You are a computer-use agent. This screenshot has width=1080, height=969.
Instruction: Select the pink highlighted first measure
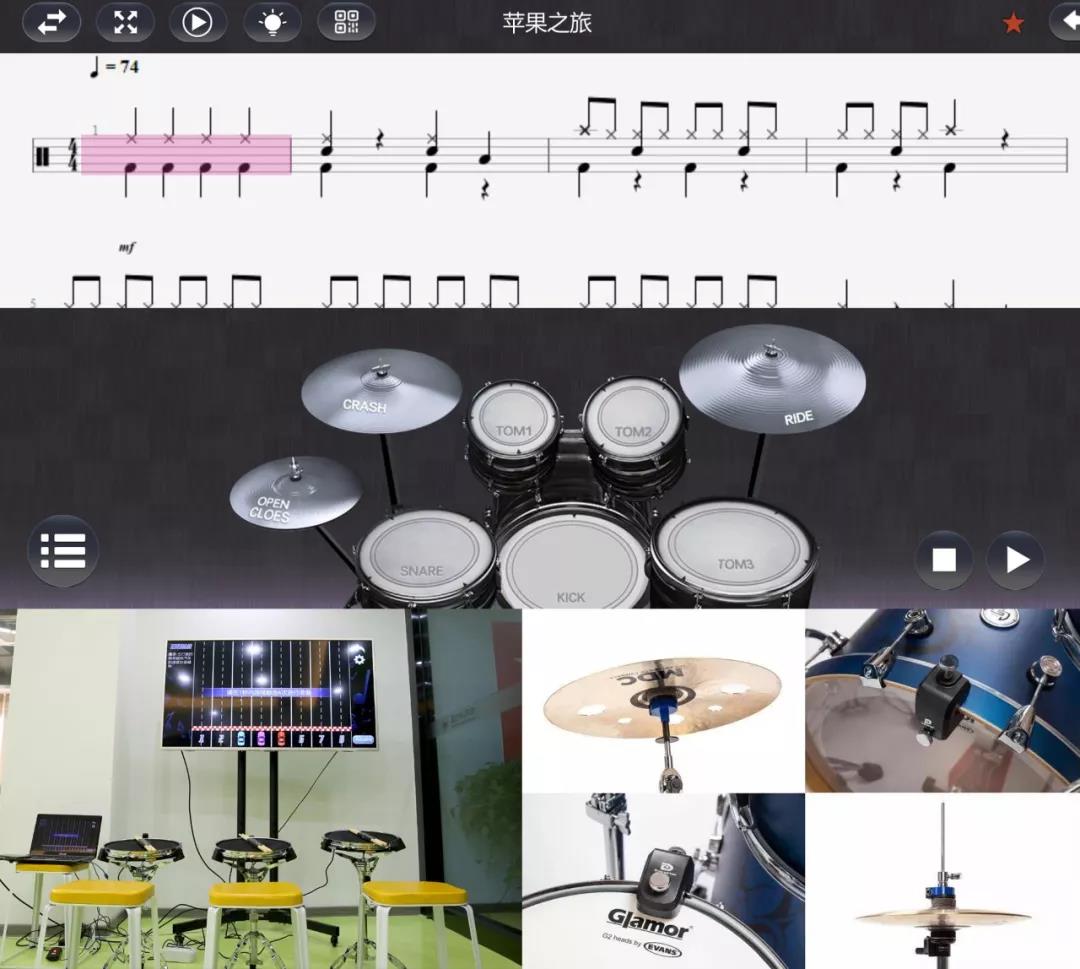pyautogui.click(x=186, y=154)
